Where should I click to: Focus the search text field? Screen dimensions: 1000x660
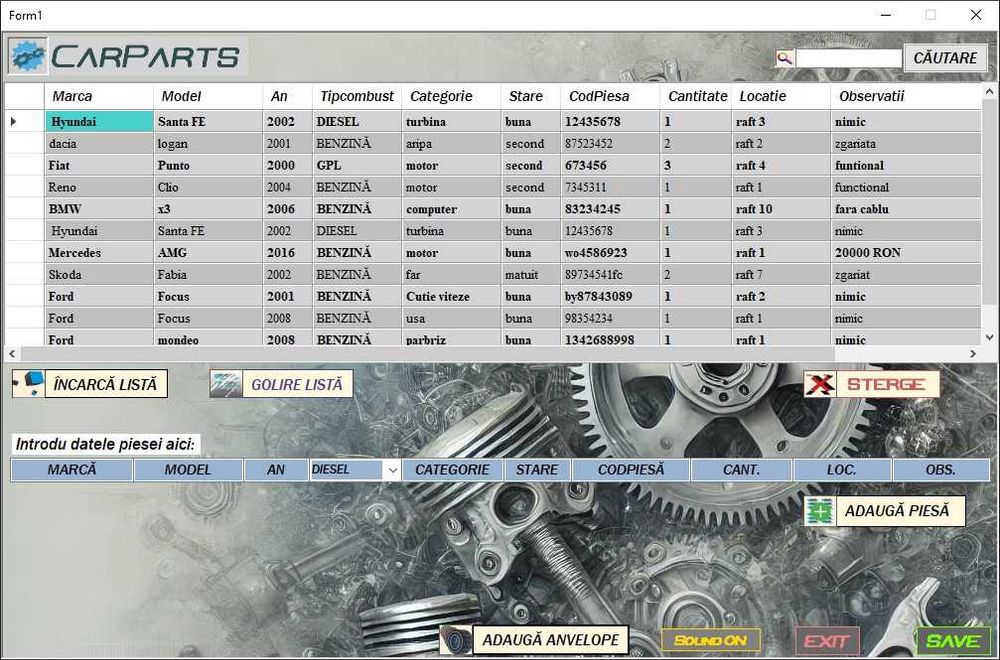[848, 58]
